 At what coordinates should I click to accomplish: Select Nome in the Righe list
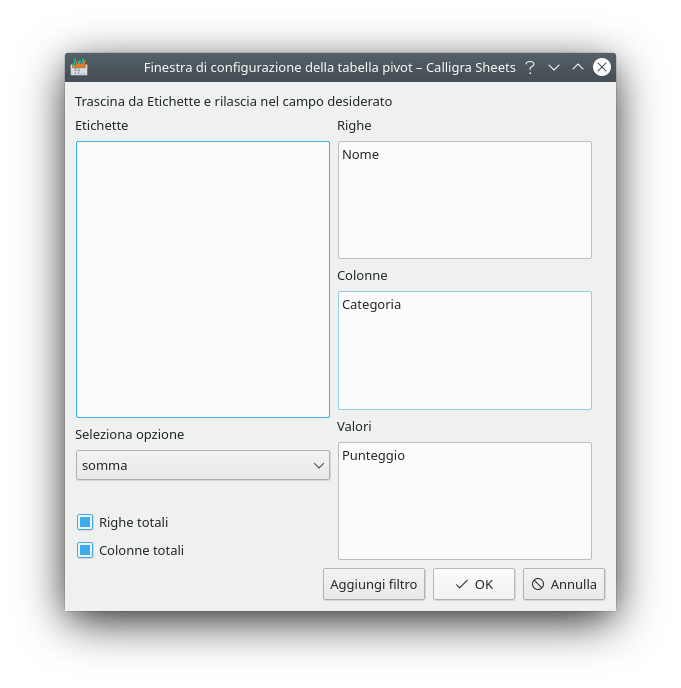(361, 155)
